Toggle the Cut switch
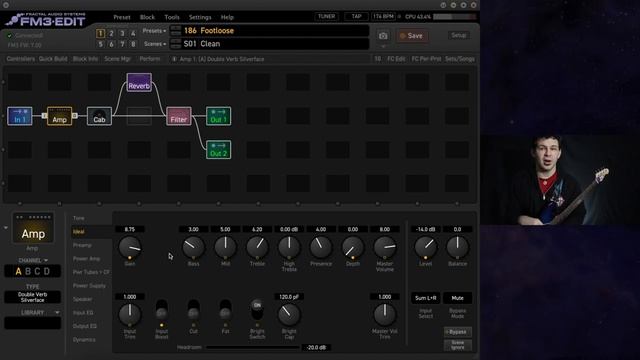 (x=193, y=310)
